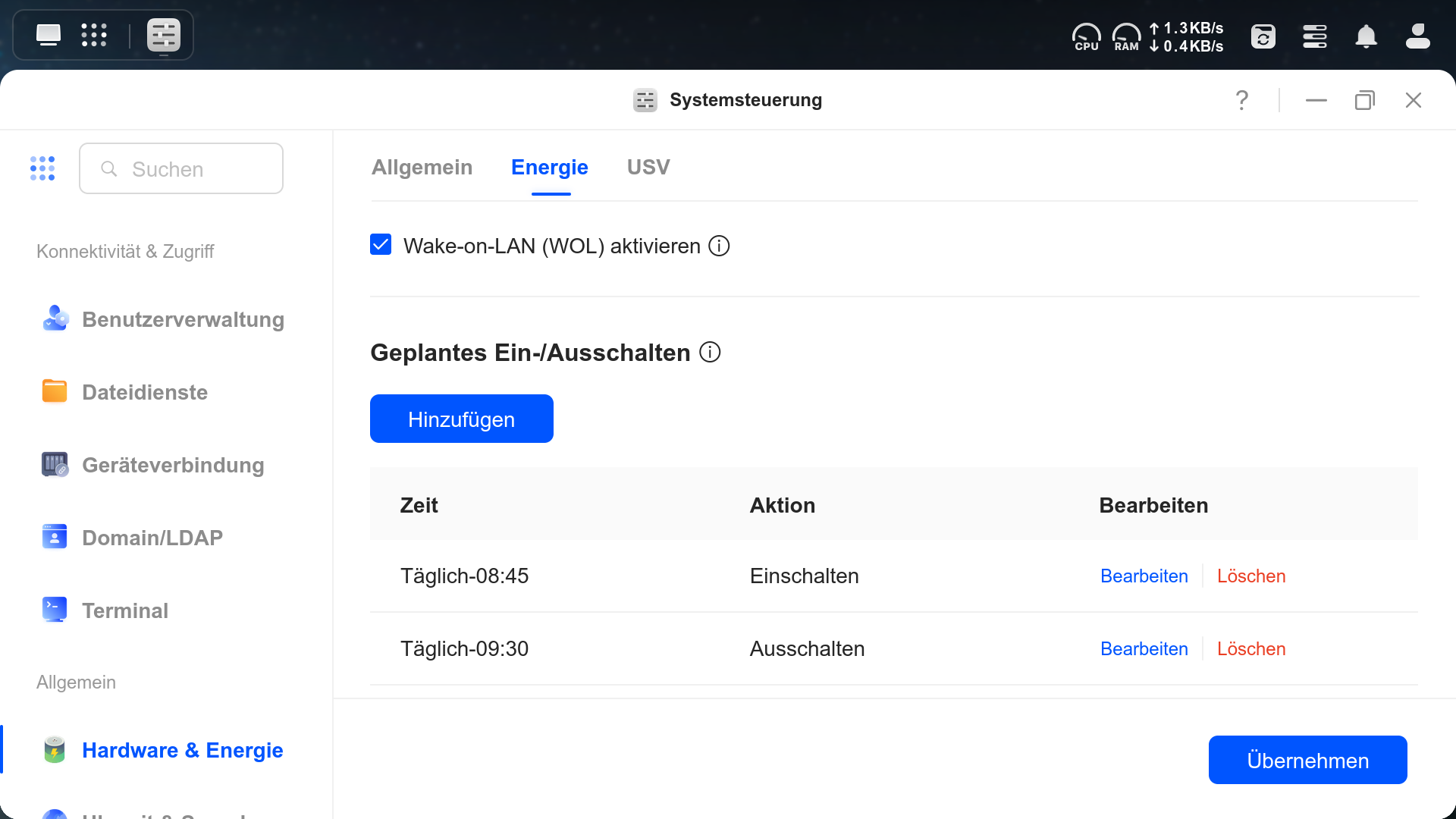Click the Hinzufügen button
This screenshot has height=819, width=1456.
tap(461, 419)
